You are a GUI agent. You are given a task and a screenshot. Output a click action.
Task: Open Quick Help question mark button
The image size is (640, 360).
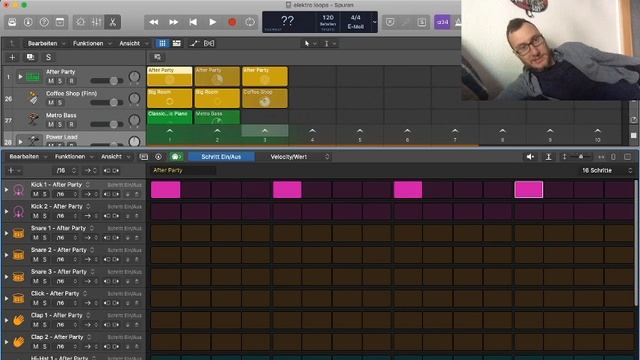coord(44,22)
